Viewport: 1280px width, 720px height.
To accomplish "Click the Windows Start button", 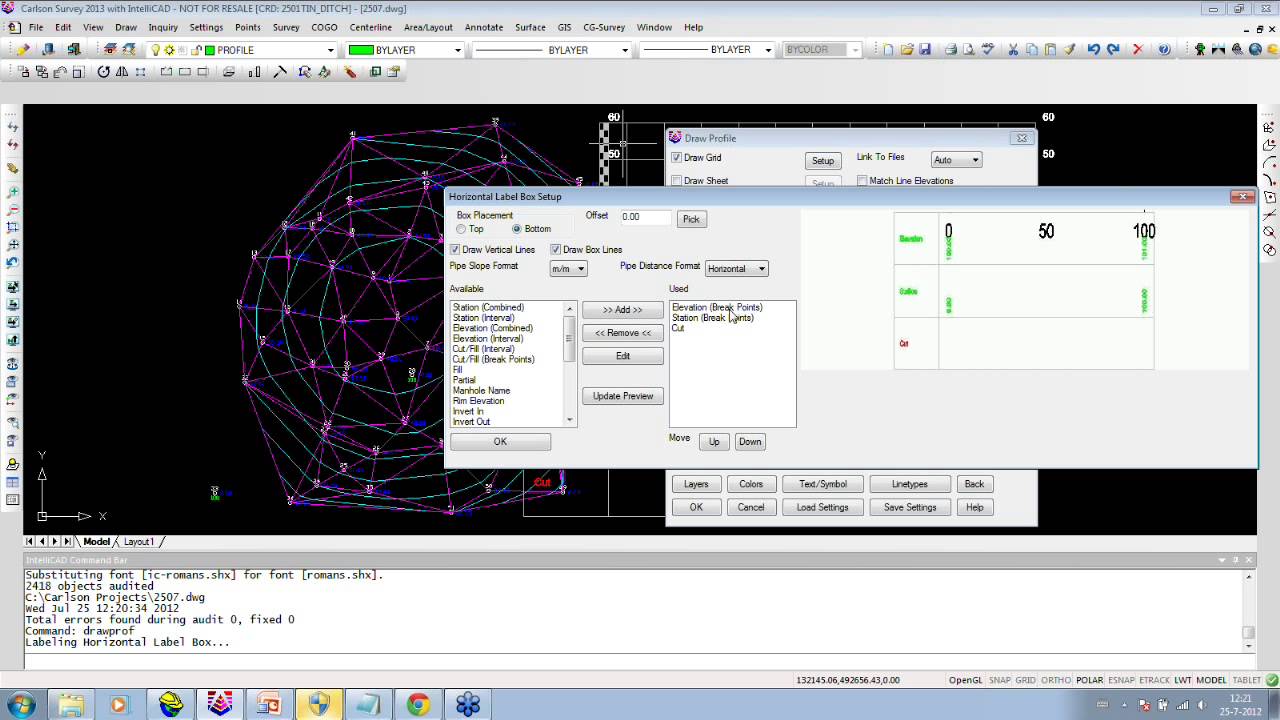I will (x=21, y=704).
